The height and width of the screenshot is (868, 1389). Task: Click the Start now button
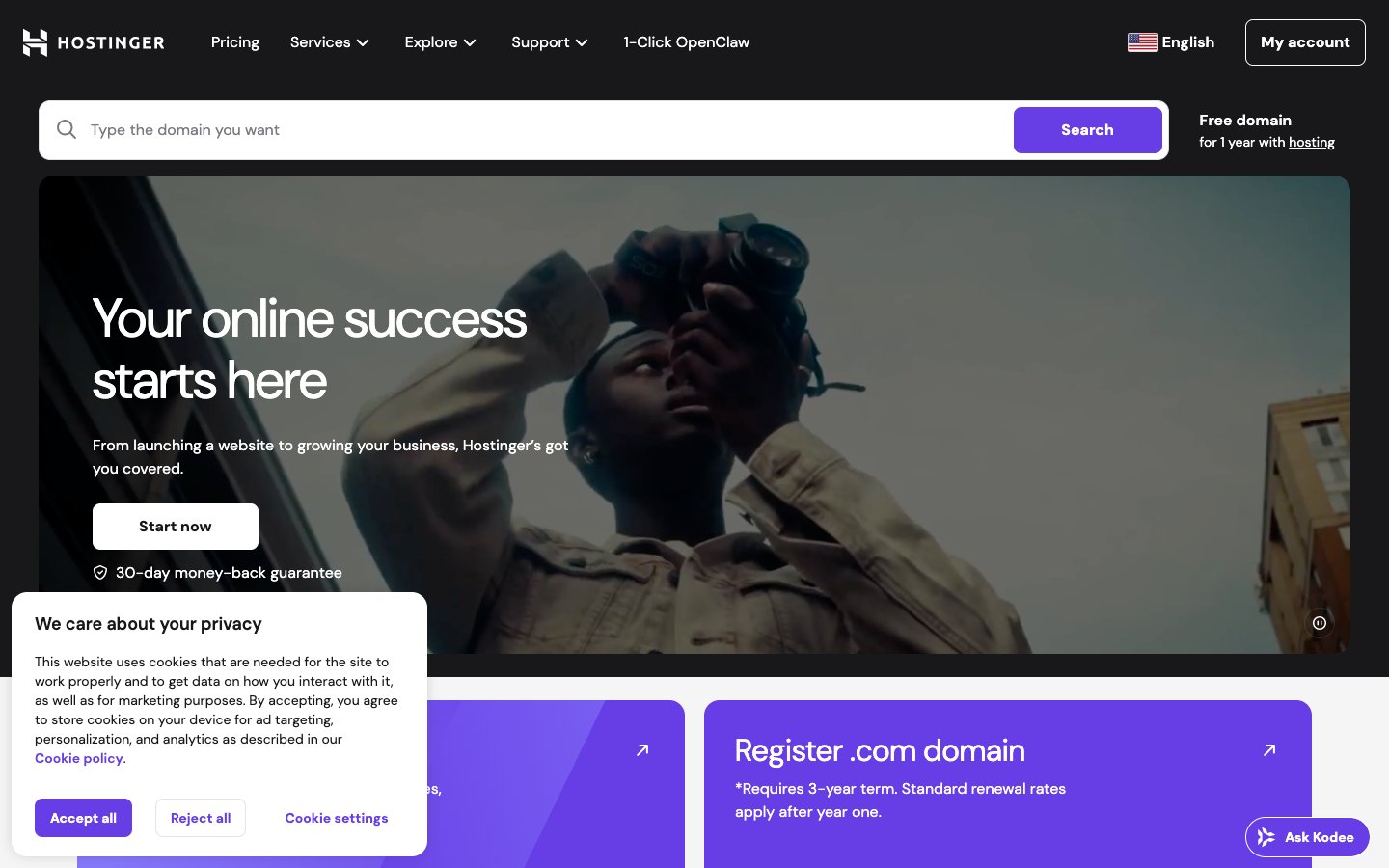tap(176, 527)
